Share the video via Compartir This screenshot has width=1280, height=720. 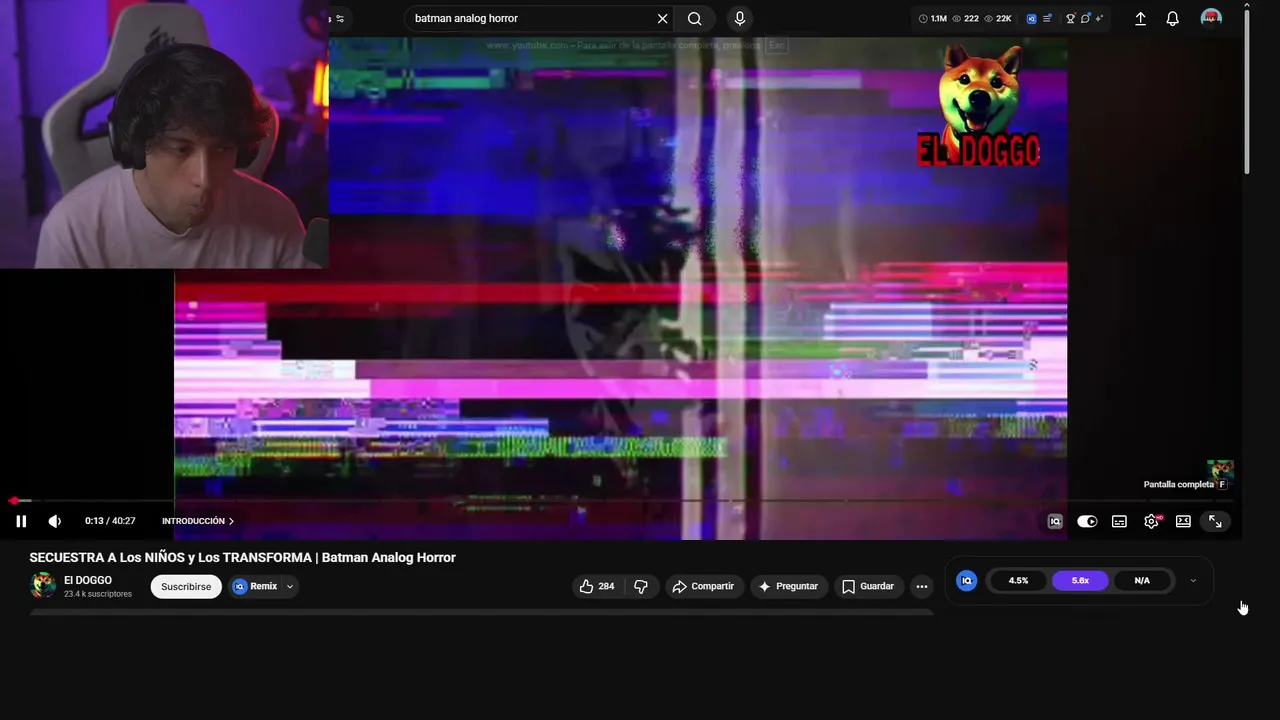(703, 586)
